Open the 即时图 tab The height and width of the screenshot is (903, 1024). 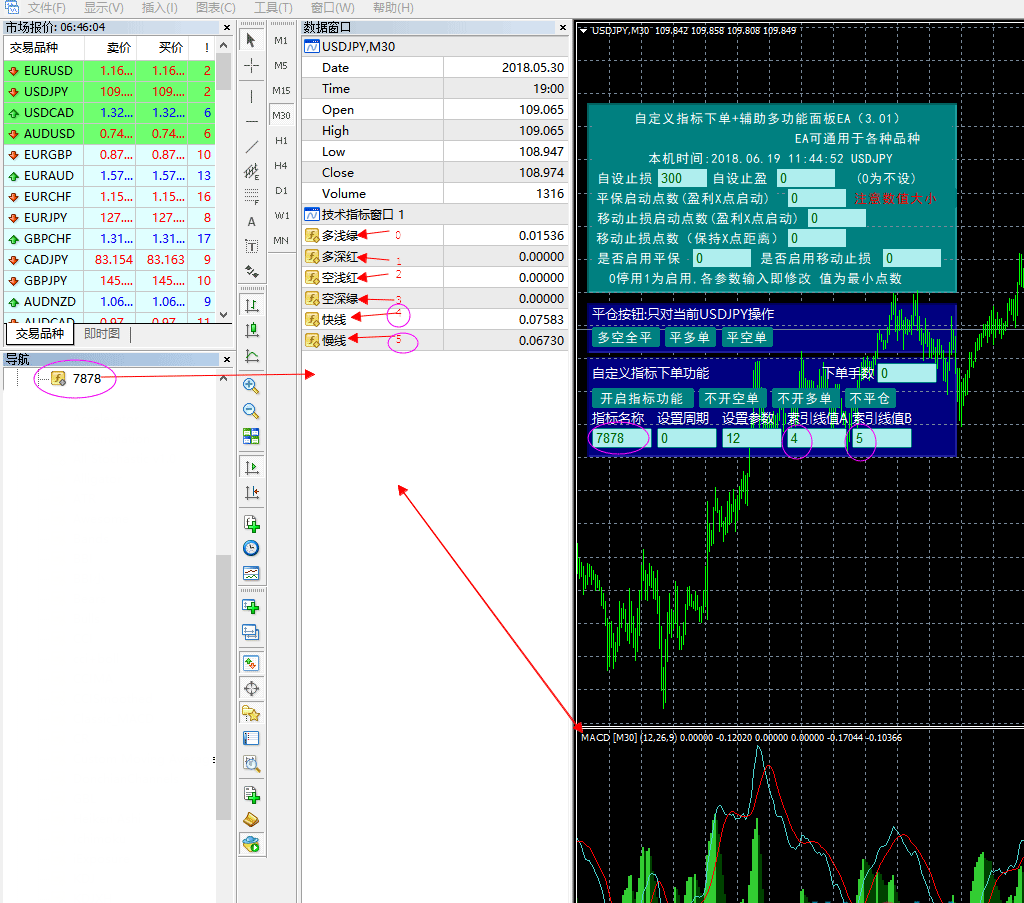point(102,334)
